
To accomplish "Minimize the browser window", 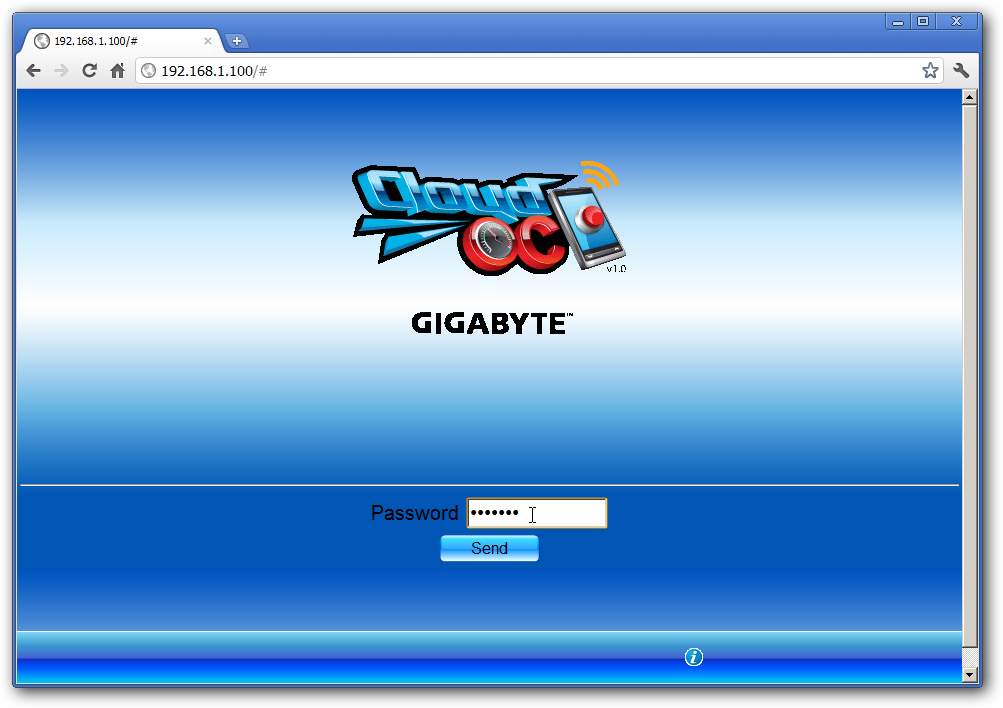I will pos(898,22).
